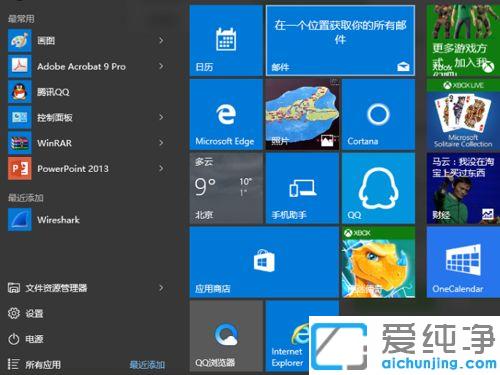The height and width of the screenshot is (375, 500).
Task: Expand the PowerPoint 2013 jump list arrow
Action: 161,169
